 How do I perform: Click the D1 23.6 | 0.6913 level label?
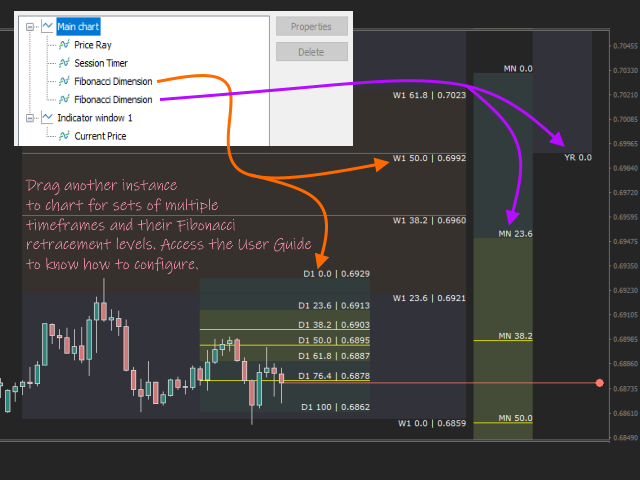tap(334, 306)
